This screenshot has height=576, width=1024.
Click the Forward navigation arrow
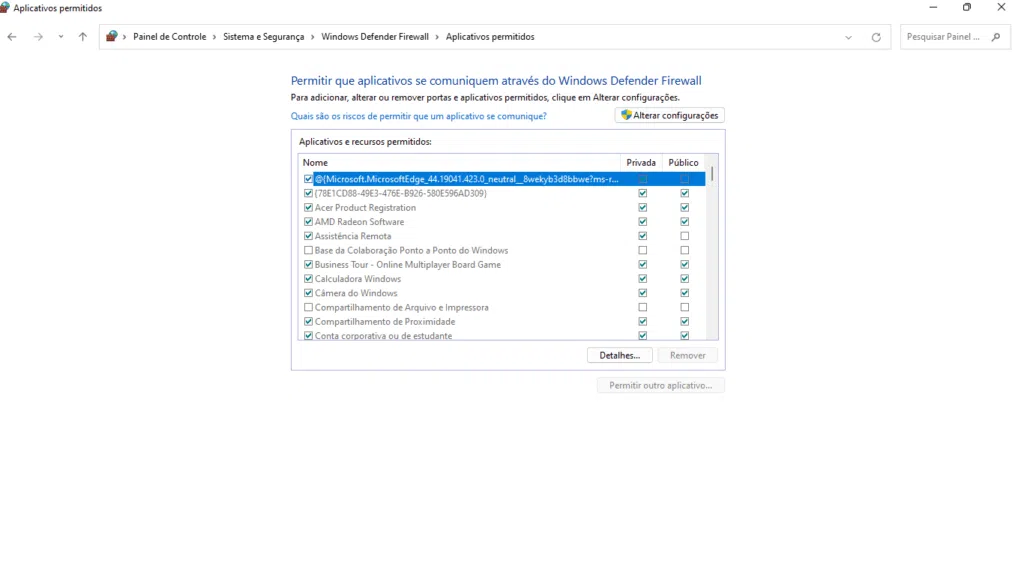point(38,37)
